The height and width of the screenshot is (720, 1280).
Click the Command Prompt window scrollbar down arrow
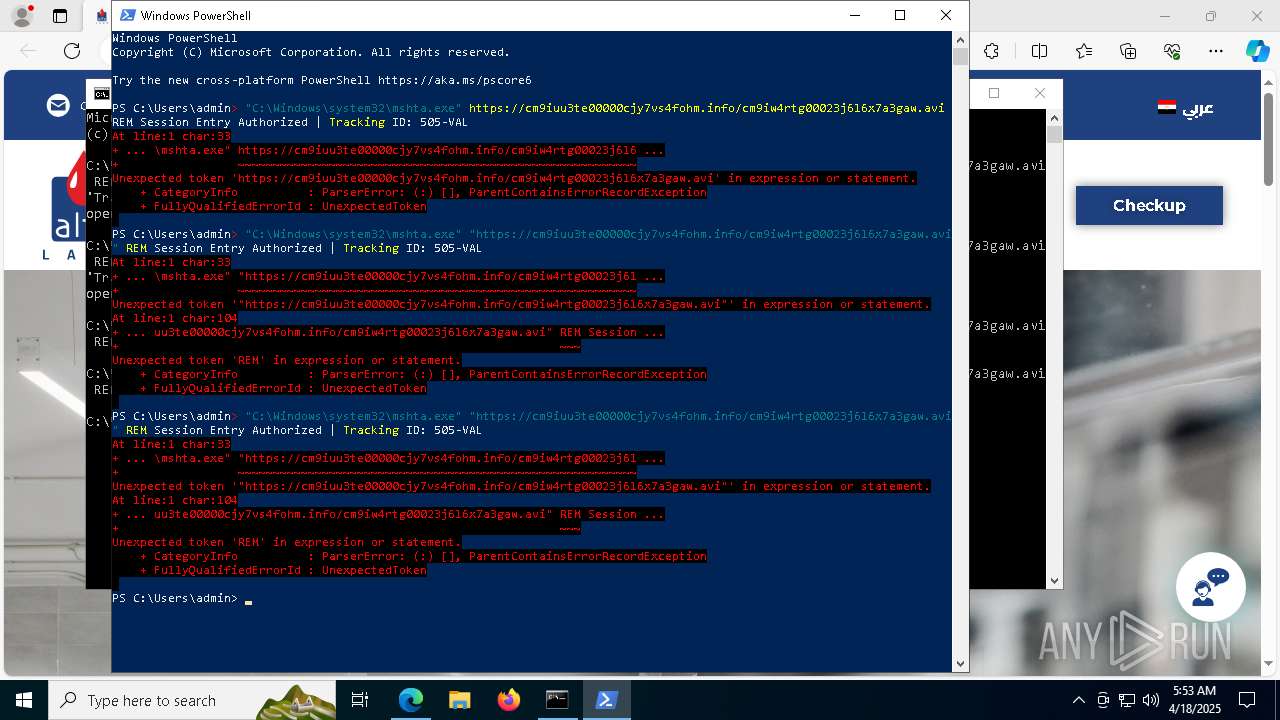point(1054,580)
